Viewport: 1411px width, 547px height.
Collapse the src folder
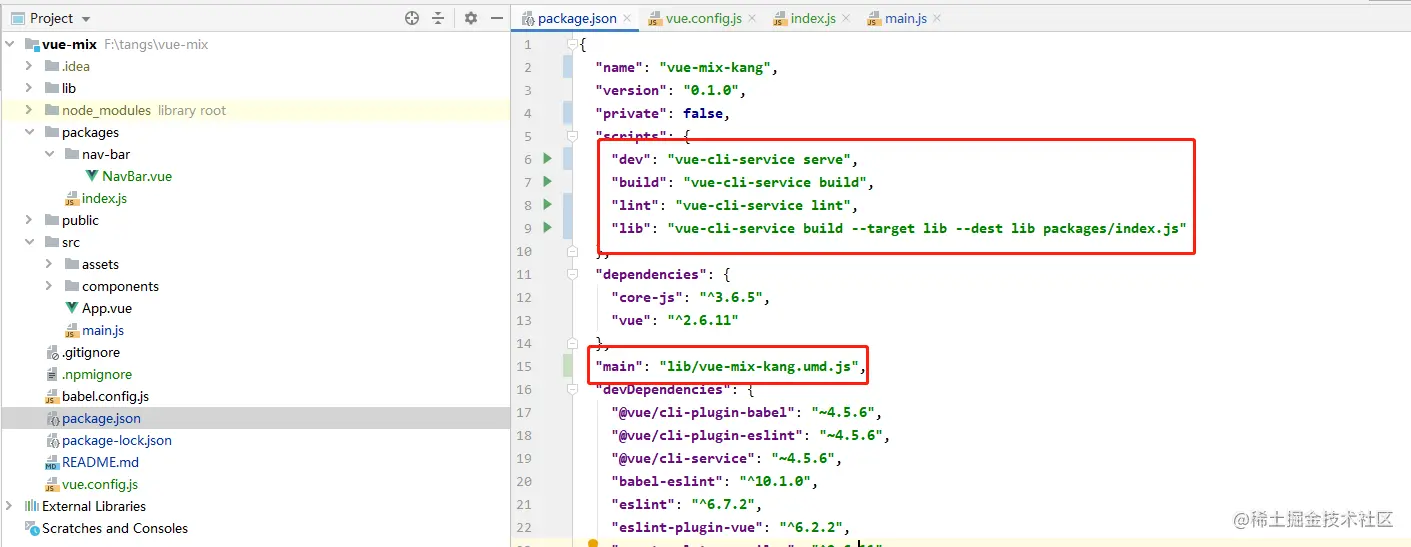pyautogui.click(x=30, y=242)
